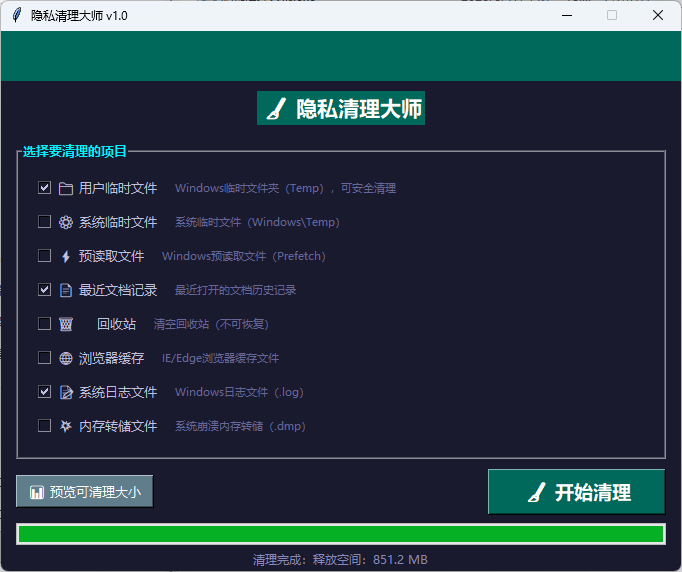Click description Windows预读取文件 (Prefetch)

[244, 256]
